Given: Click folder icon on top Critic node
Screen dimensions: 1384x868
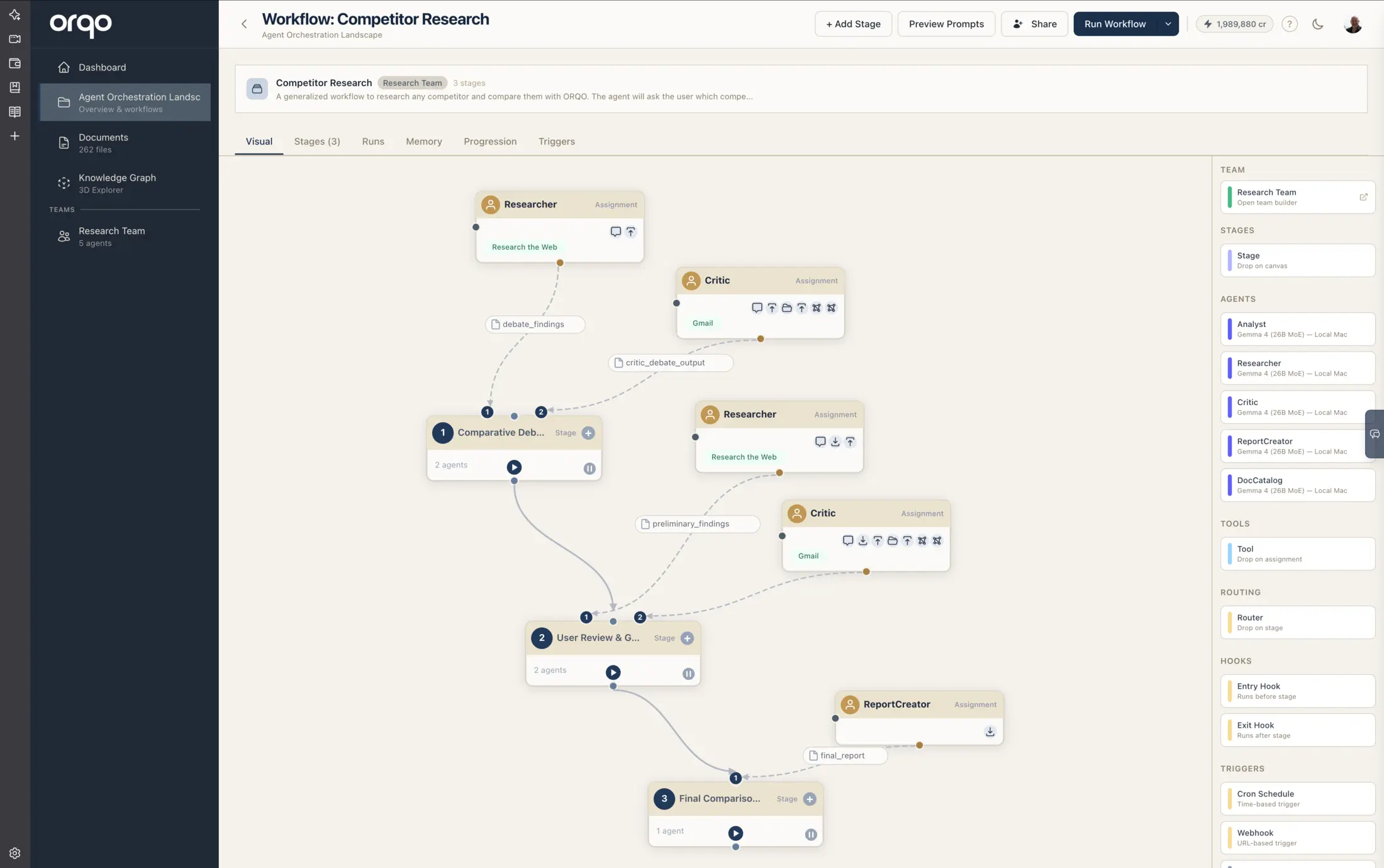Looking at the screenshot, I should (x=786, y=308).
